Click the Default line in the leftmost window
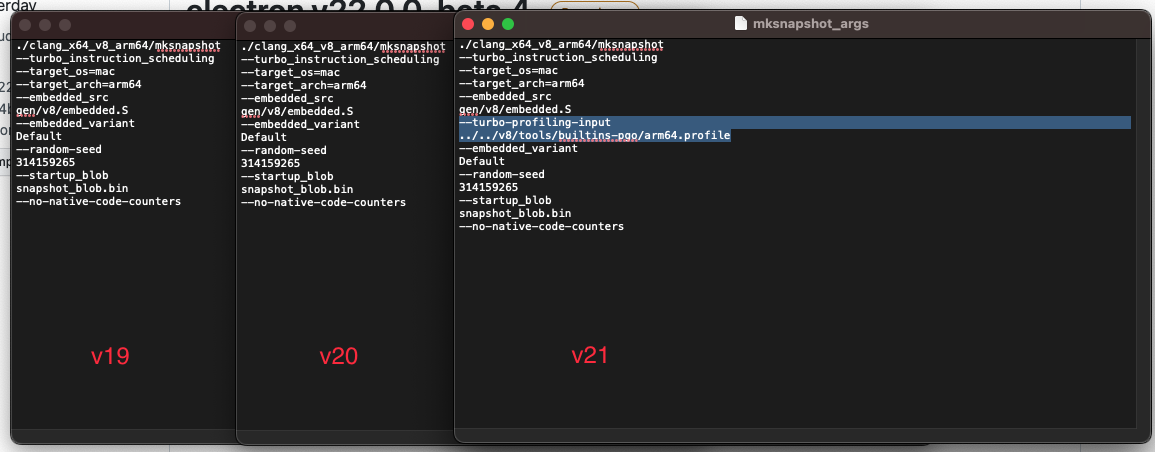Screen dimensions: 1155x452 (38, 136)
